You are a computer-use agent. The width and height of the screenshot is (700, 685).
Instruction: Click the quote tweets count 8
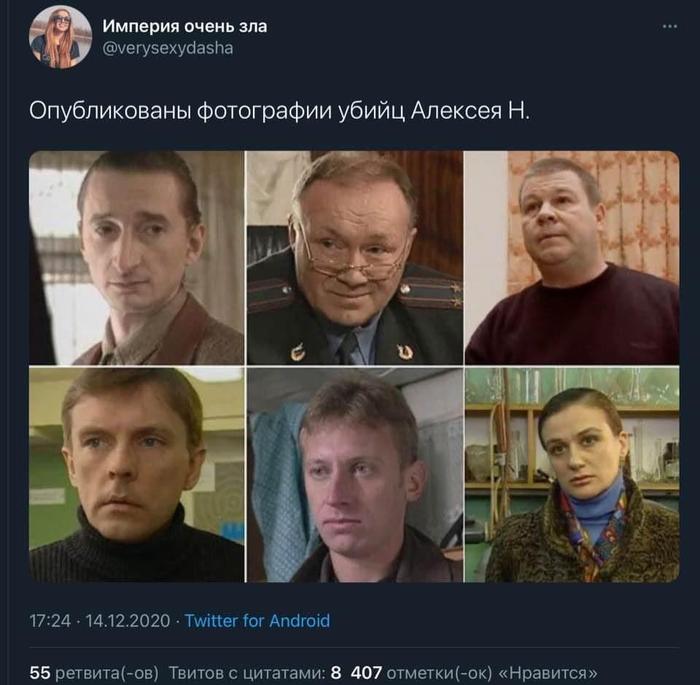click(336, 672)
